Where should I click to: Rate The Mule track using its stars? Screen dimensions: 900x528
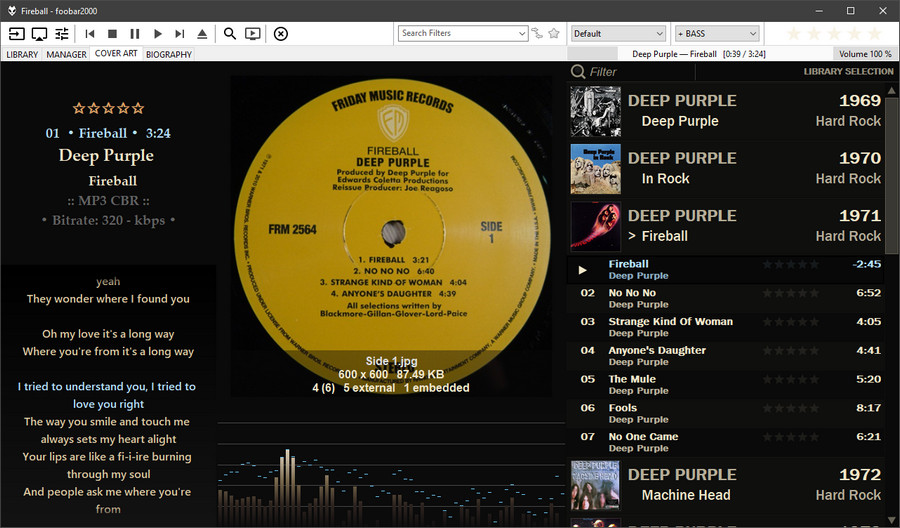[791, 379]
